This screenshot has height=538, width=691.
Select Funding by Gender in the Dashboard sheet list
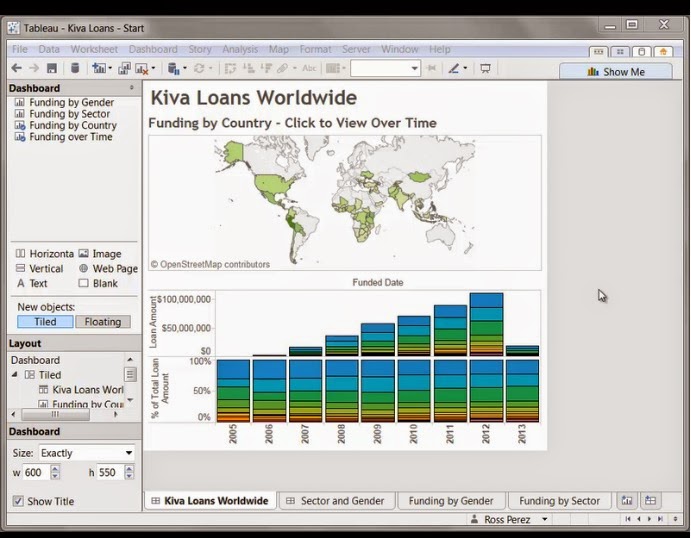[64, 102]
